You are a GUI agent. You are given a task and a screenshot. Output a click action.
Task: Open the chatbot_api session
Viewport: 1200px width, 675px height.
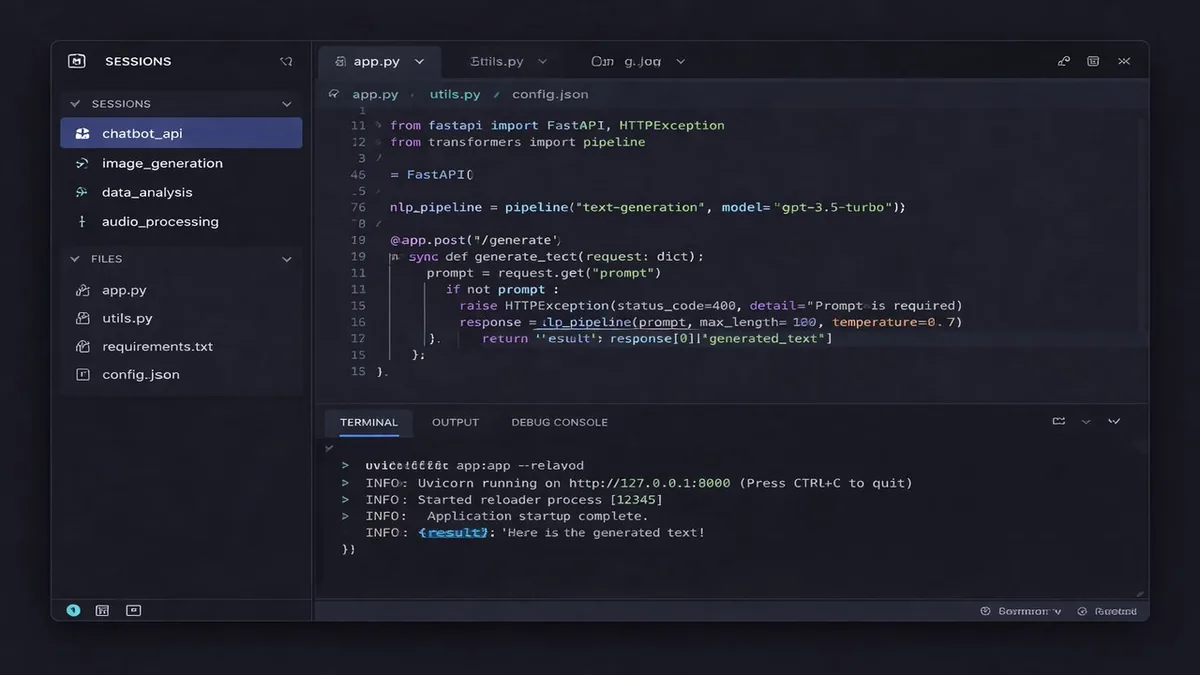[x=142, y=134]
